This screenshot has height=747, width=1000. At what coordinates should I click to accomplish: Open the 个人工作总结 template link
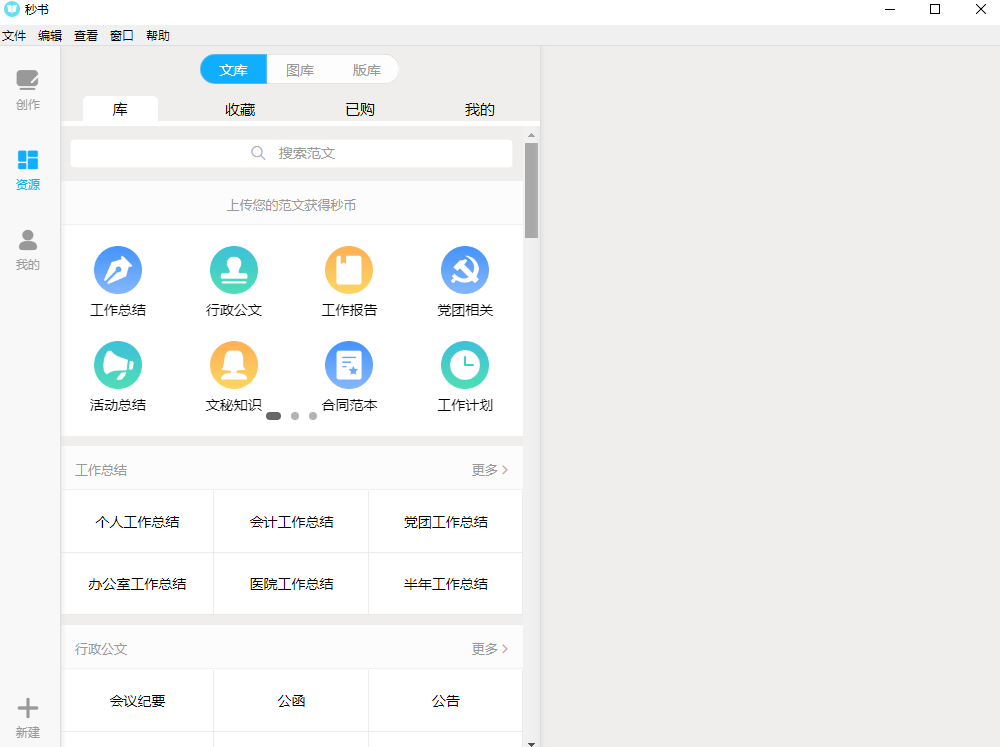click(138, 522)
